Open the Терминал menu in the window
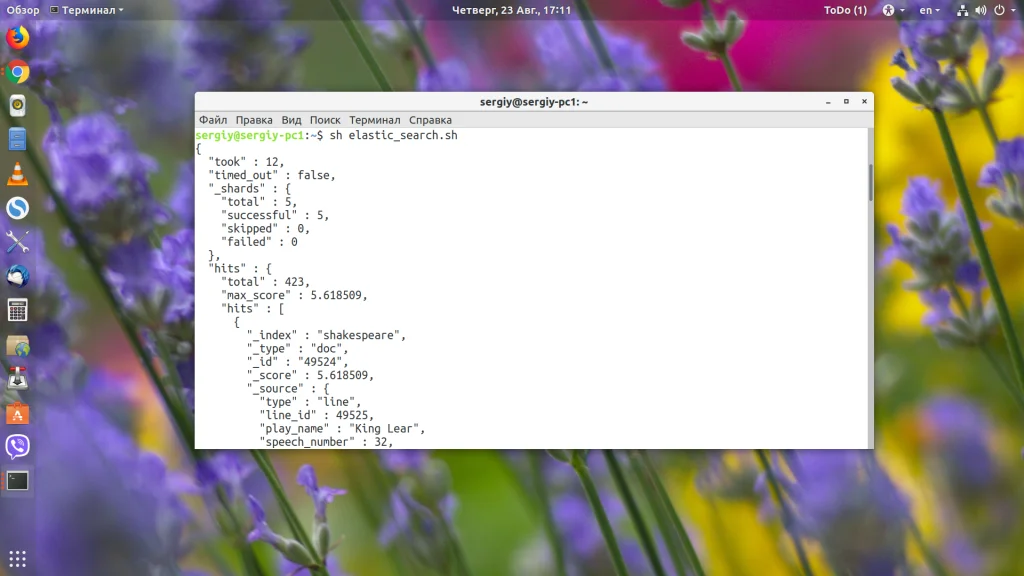Image resolution: width=1024 pixels, height=576 pixels. coord(375,120)
